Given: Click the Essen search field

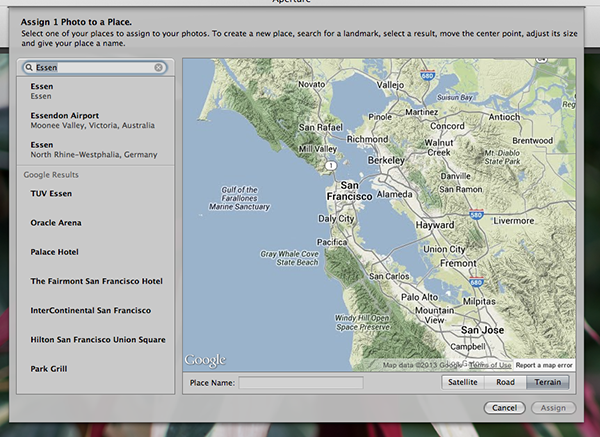Looking at the screenshot, I should tap(95, 68).
